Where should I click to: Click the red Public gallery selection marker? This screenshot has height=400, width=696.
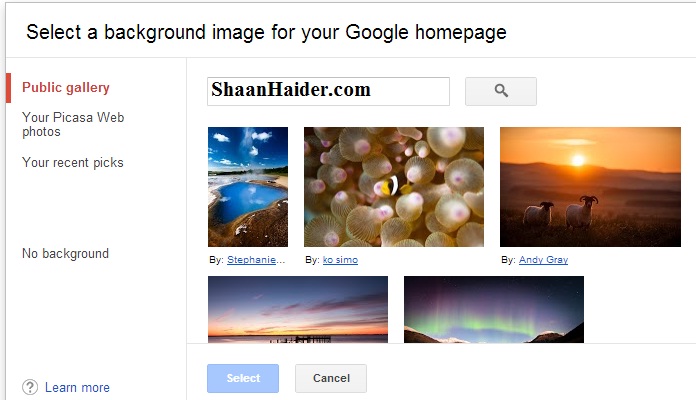8,88
